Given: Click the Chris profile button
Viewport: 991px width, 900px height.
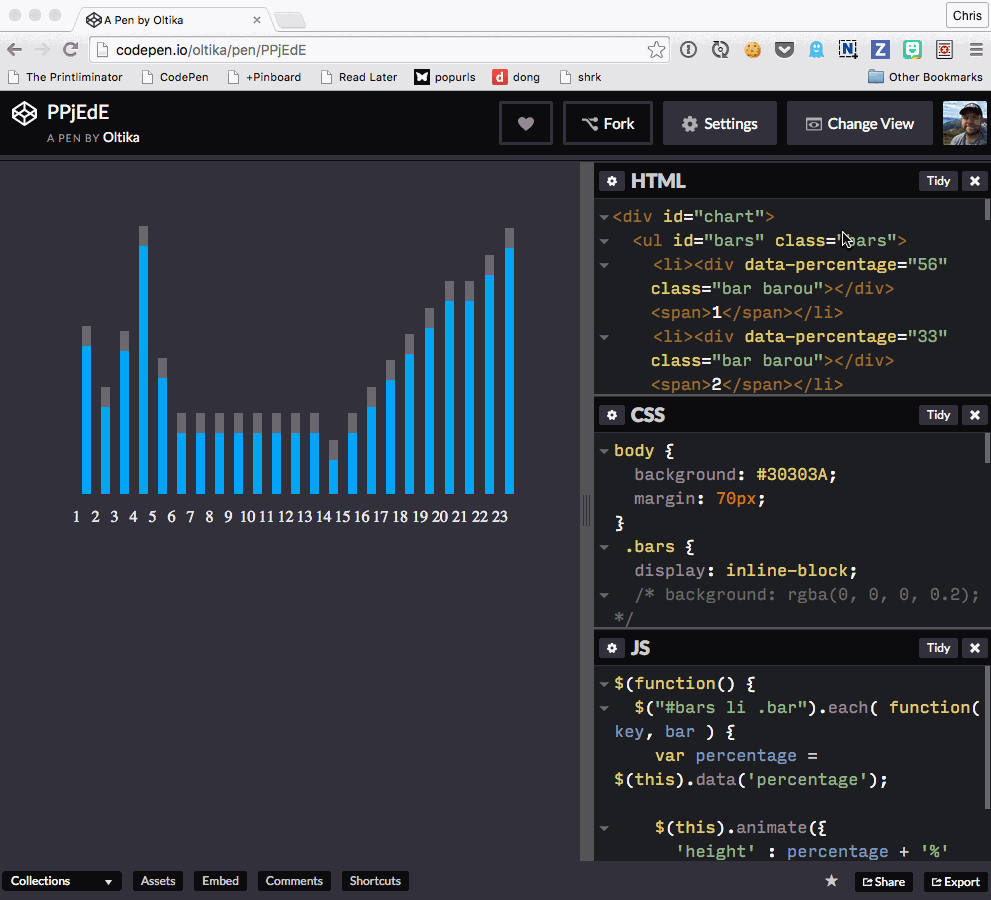Looking at the screenshot, I should [967, 16].
